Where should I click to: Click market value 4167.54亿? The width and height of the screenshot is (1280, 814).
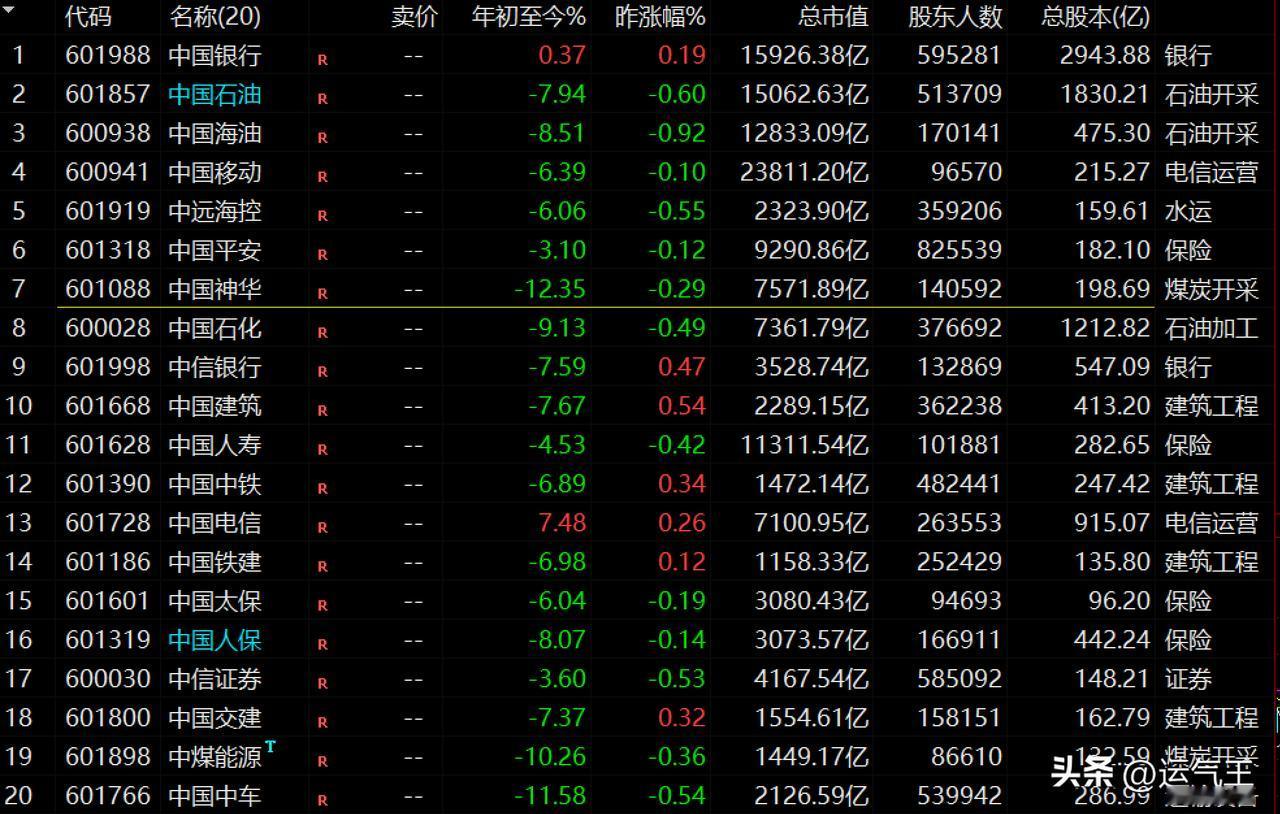coord(812,679)
